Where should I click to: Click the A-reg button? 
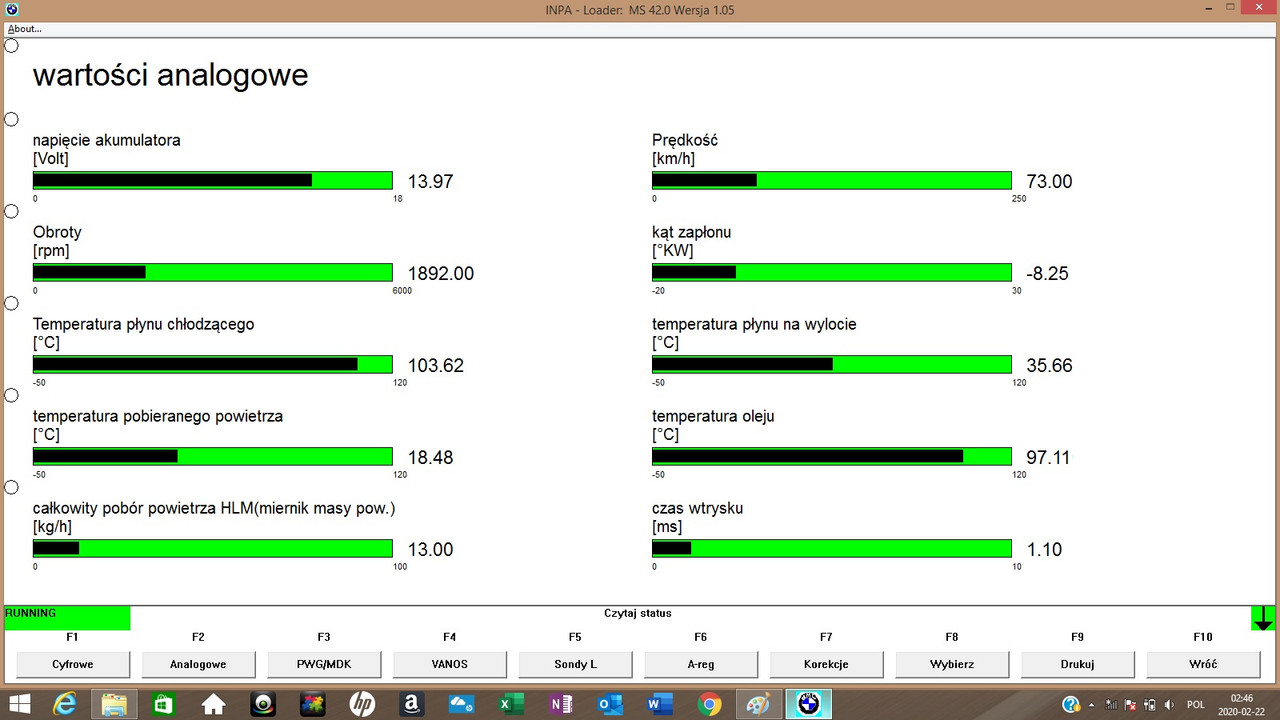click(700, 664)
